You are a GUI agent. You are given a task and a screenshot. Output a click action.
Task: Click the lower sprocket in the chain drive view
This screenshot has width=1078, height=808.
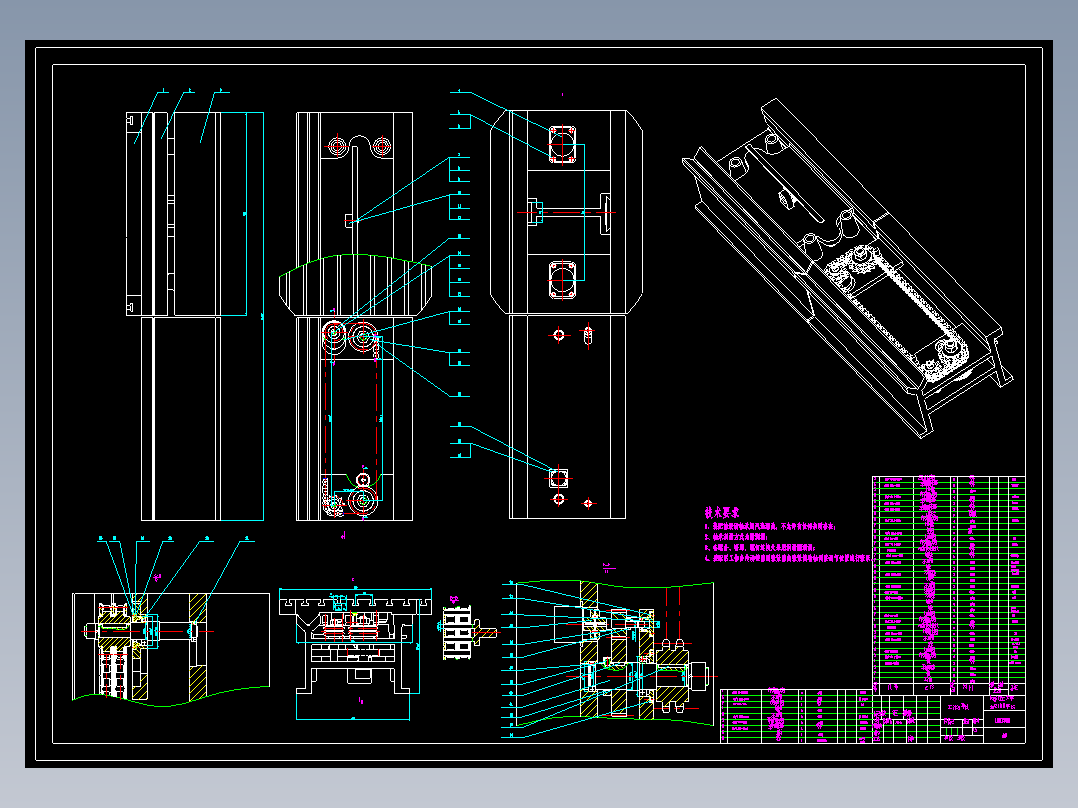click(x=362, y=502)
